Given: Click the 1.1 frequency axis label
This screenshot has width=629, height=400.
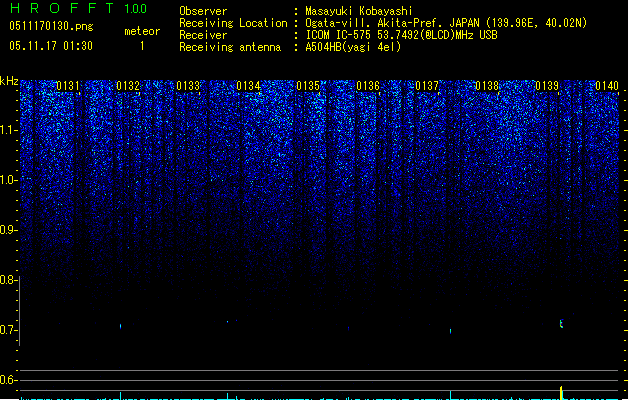Looking at the screenshot, I should click(8, 130).
